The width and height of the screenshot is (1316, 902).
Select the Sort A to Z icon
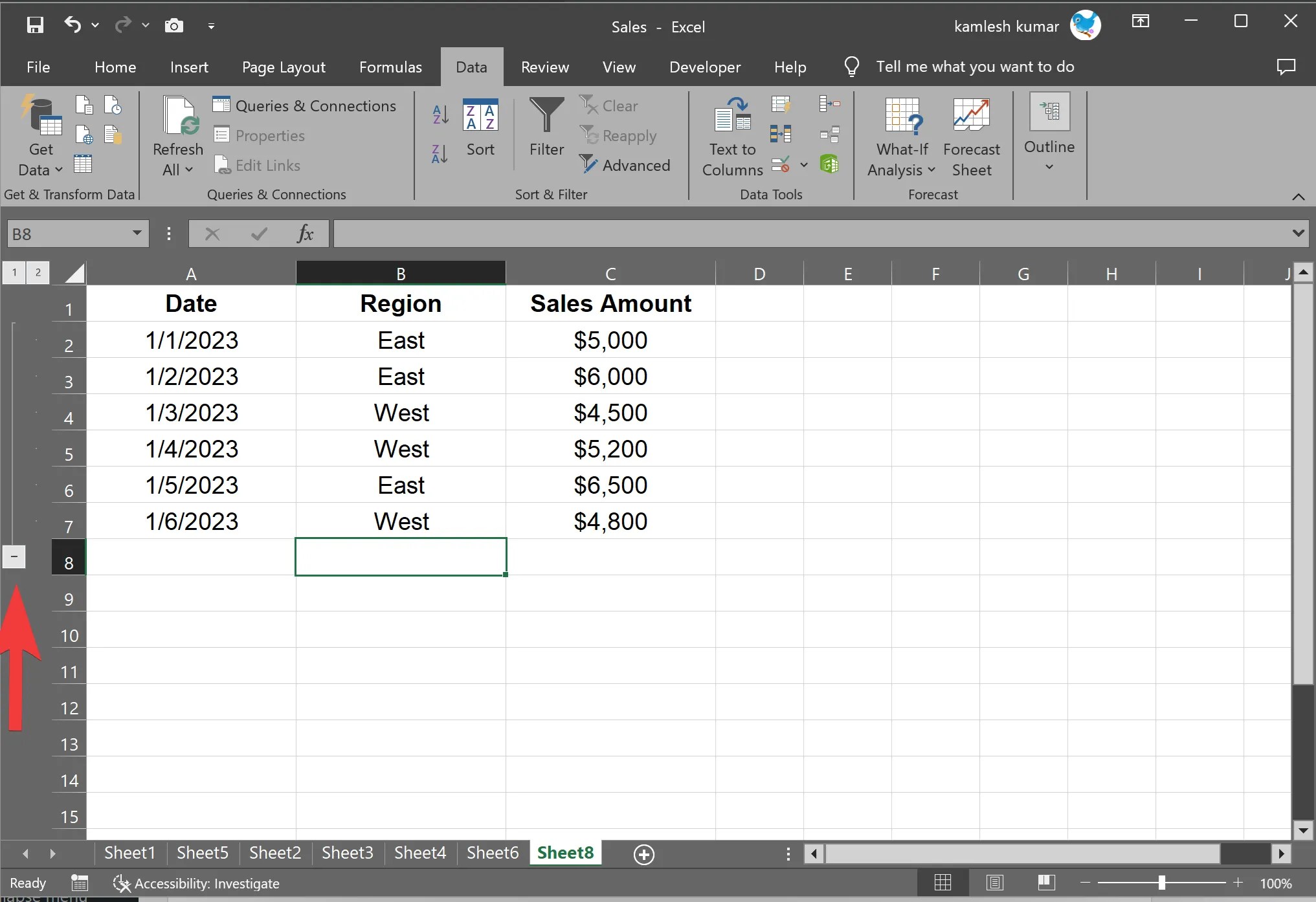point(440,115)
